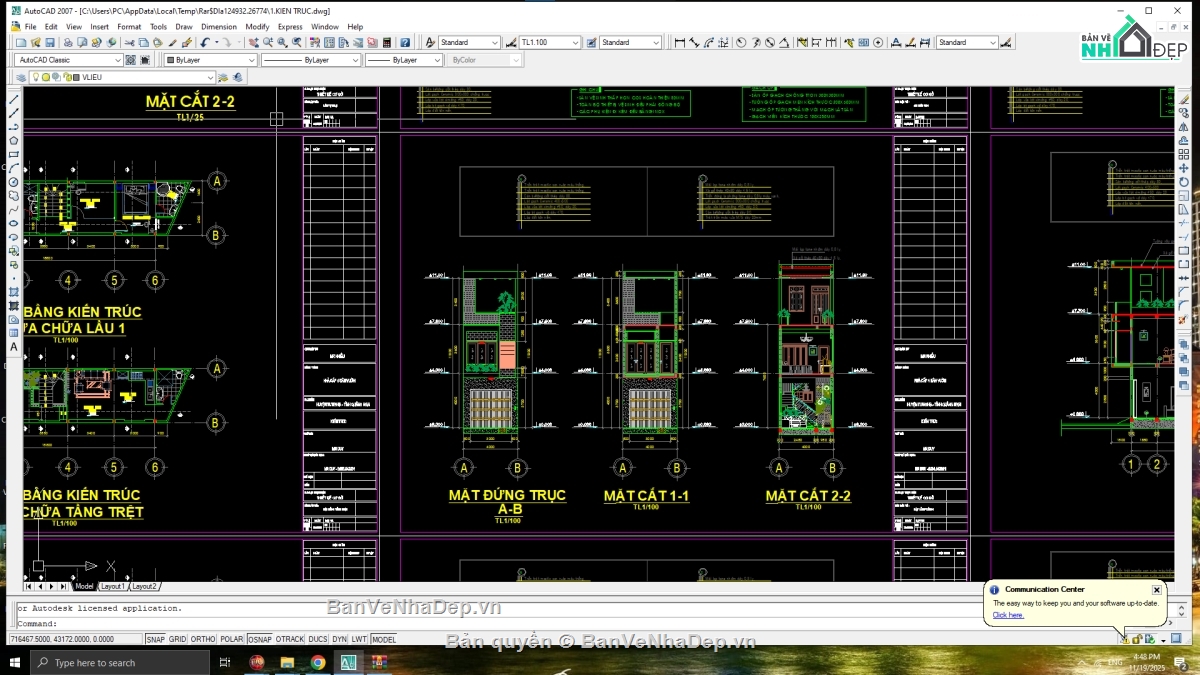1200x675 pixels.
Task: Click the first-tab navigation arrow
Action: (x=28, y=586)
